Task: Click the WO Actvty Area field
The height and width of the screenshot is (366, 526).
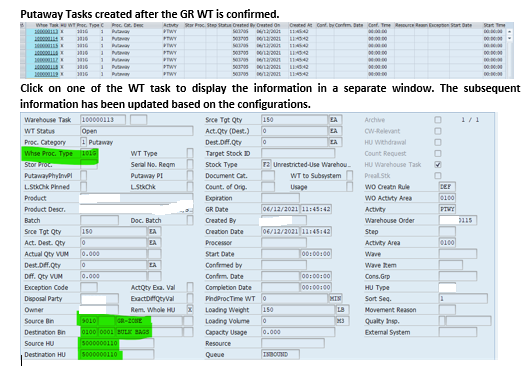Action: coord(447,198)
